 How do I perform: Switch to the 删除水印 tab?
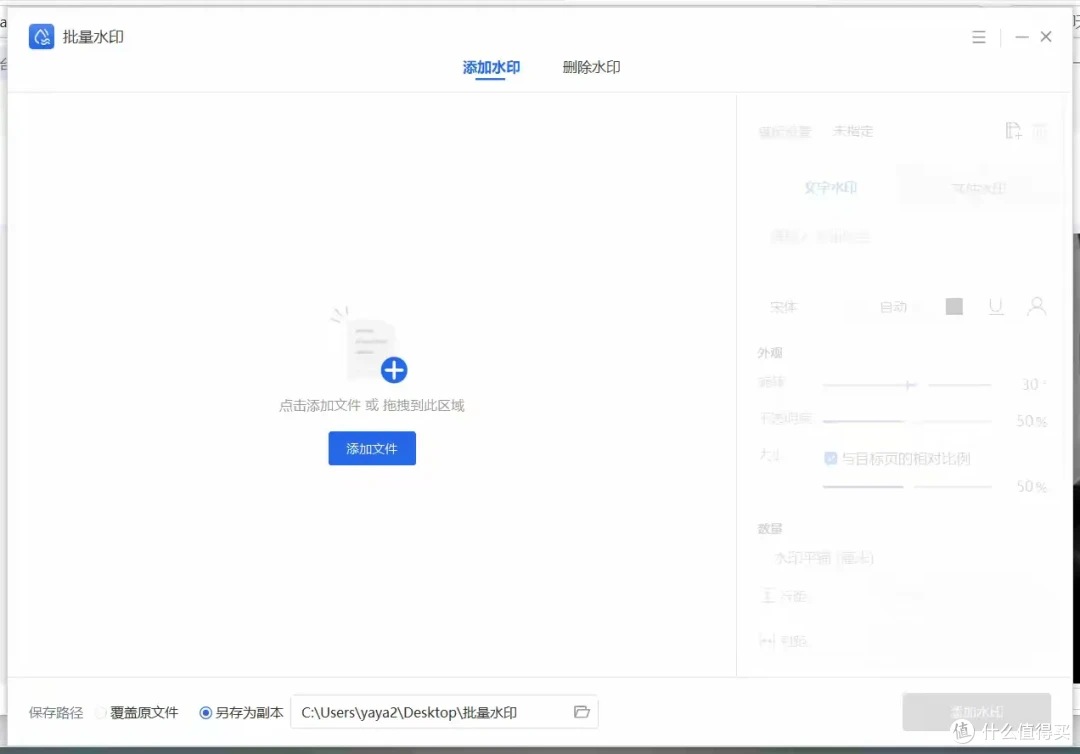[x=592, y=67]
